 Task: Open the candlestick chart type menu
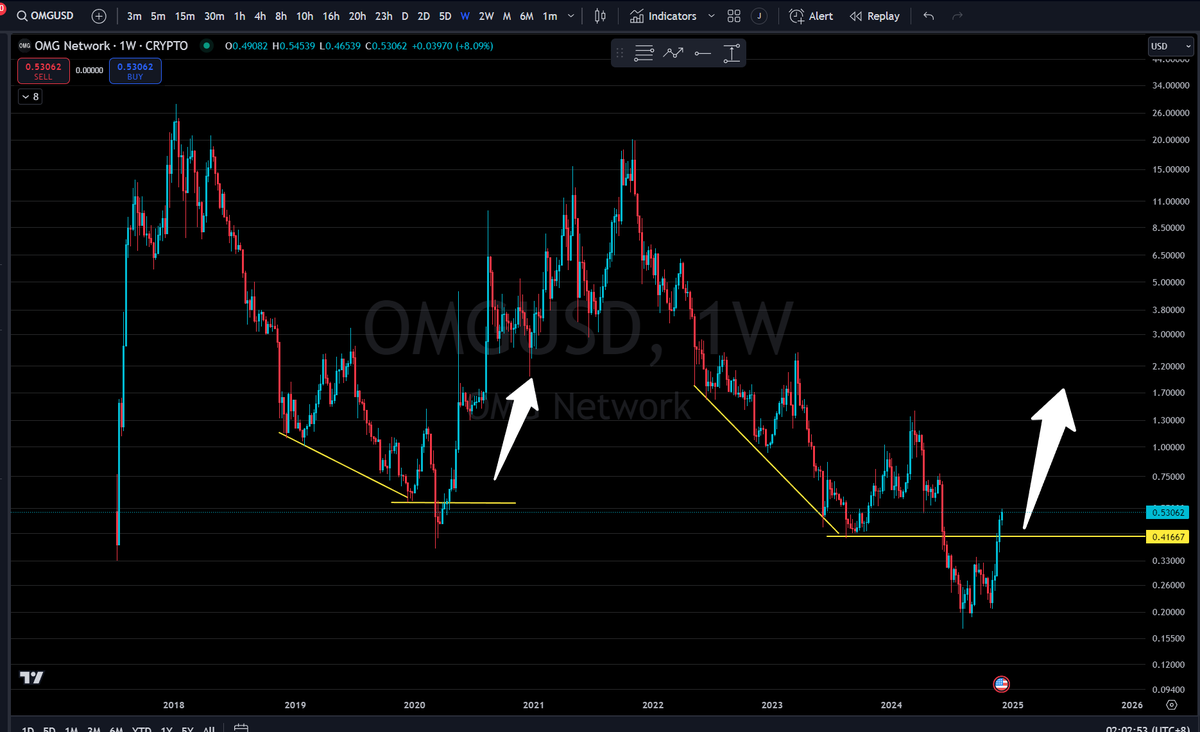point(600,16)
